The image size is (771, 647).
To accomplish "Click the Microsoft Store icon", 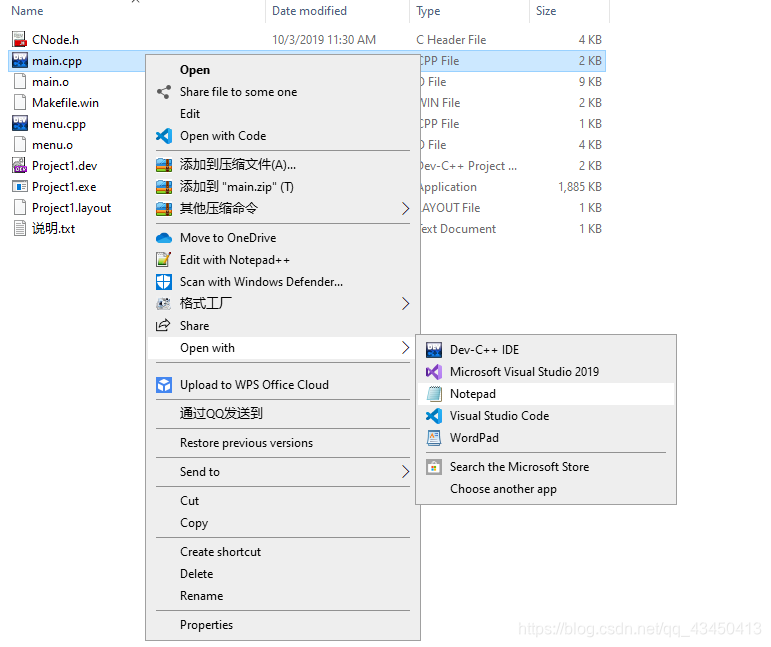I will [x=434, y=467].
